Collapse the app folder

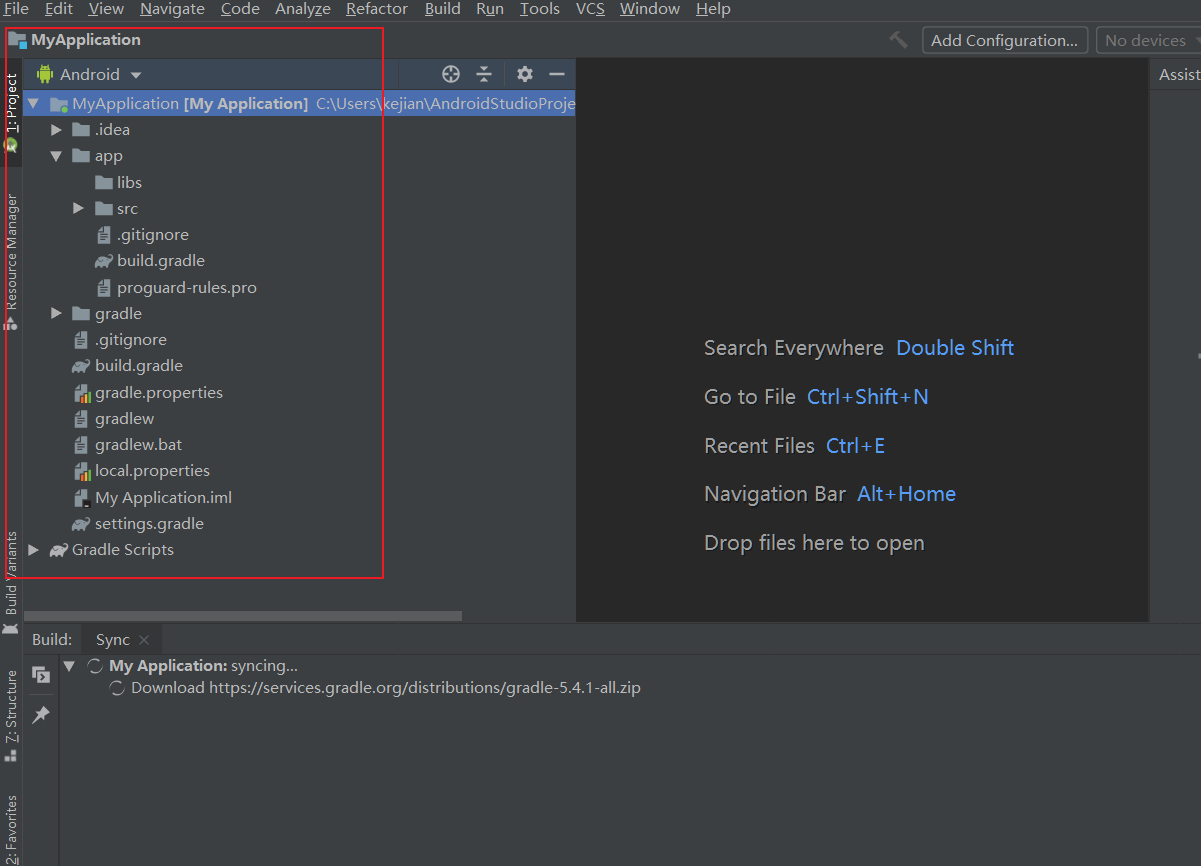[56, 156]
